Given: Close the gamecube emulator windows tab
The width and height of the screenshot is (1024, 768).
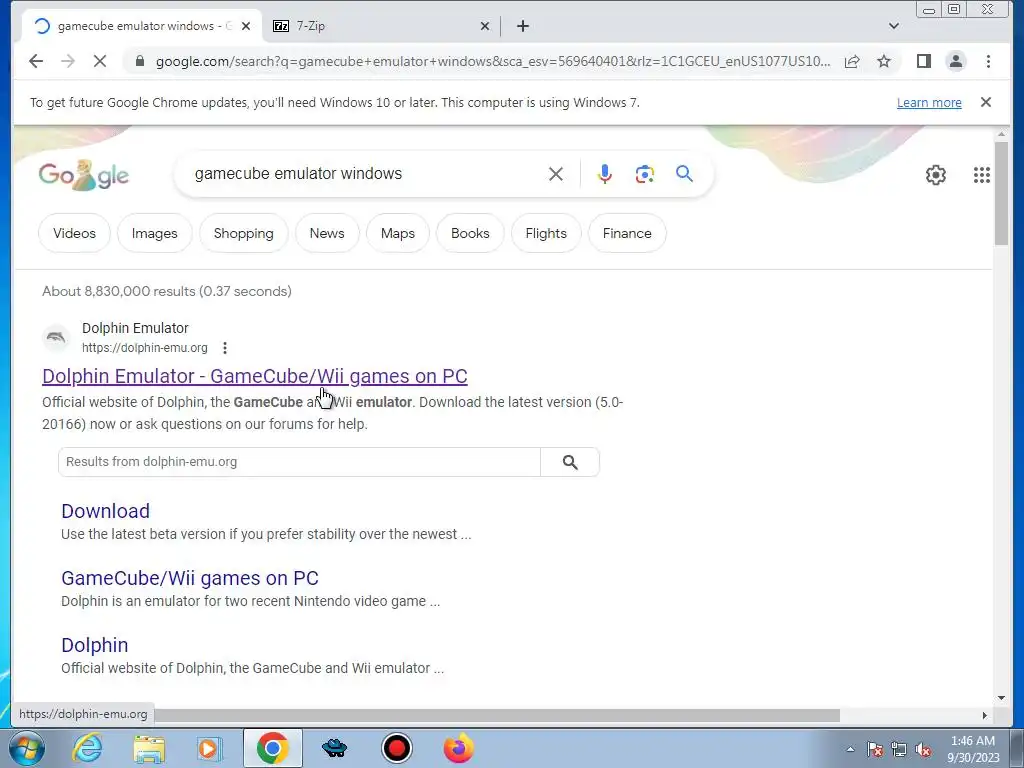Looking at the screenshot, I should (x=246, y=26).
